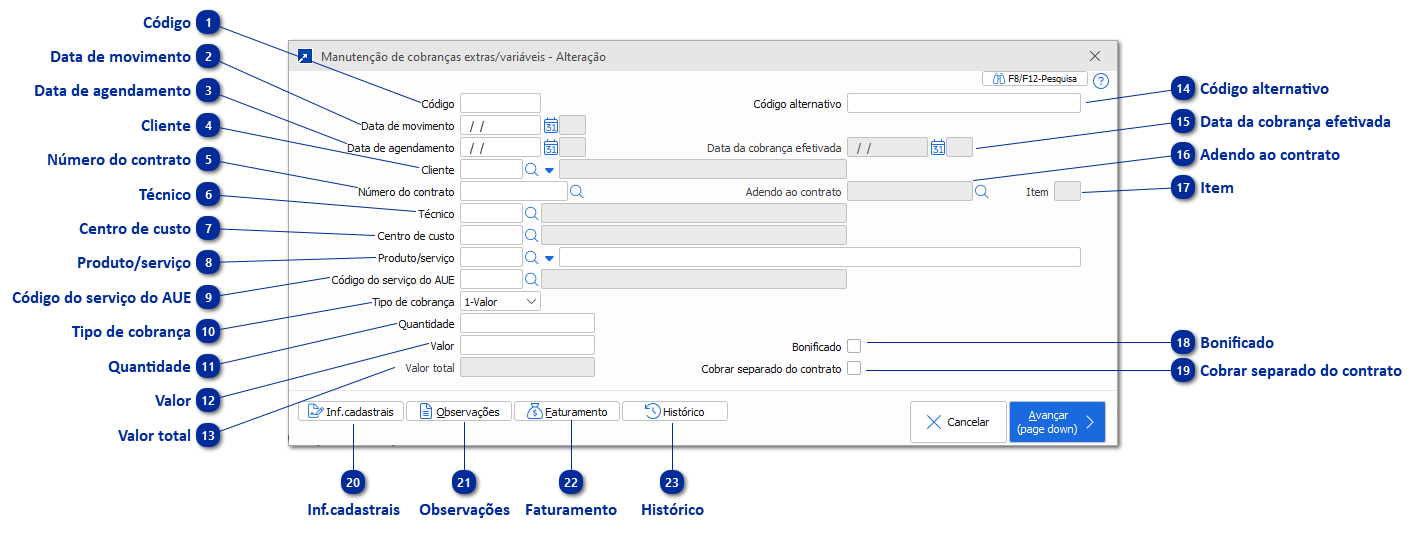Screen dimensions: 1418x536
Task: Enable the Bonificado checkbox
Action: tap(854, 346)
